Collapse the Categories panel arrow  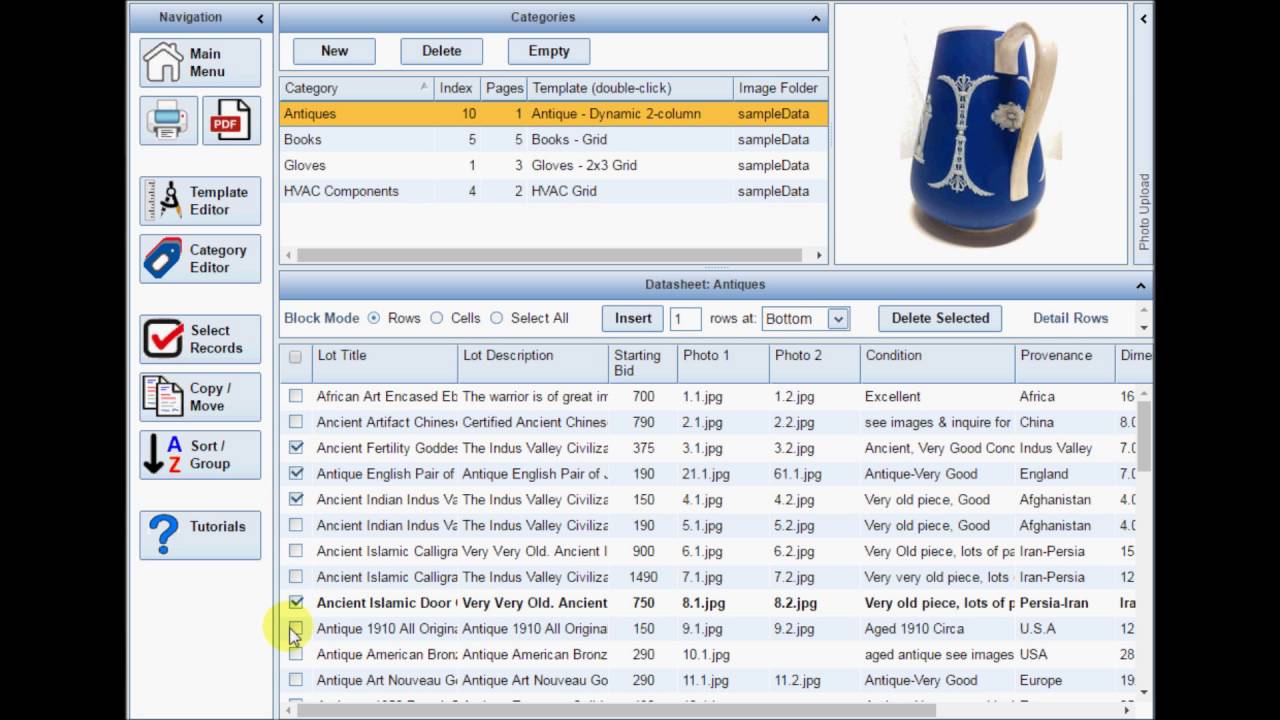(x=816, y=18)
